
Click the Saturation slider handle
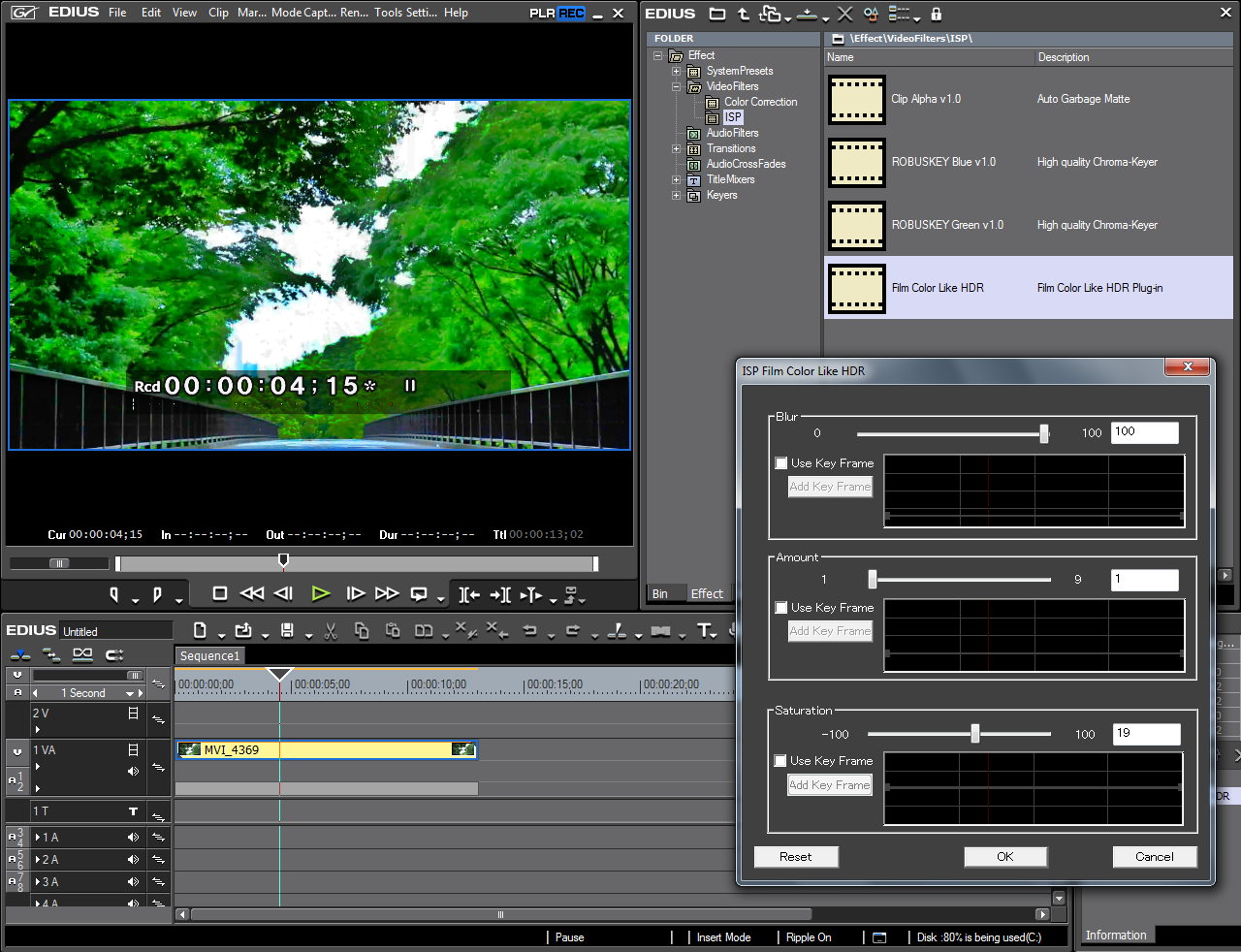975,734
